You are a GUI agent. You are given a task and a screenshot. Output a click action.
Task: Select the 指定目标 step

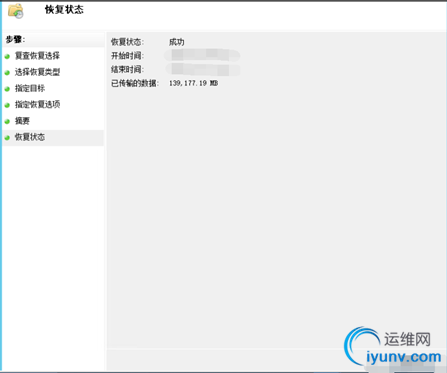pyautogui.click(x=30, y=88)
